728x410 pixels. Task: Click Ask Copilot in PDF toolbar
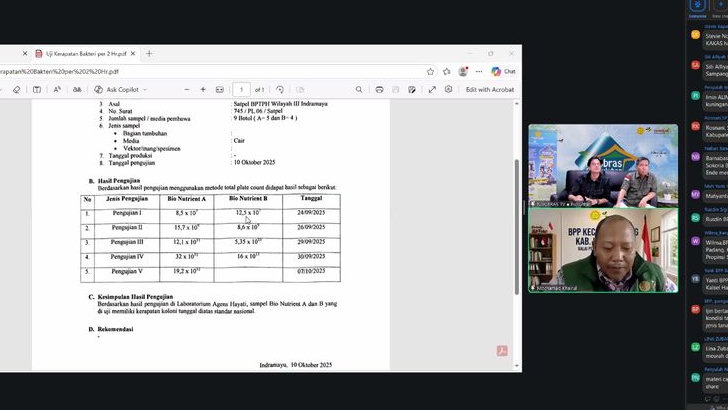117,90
